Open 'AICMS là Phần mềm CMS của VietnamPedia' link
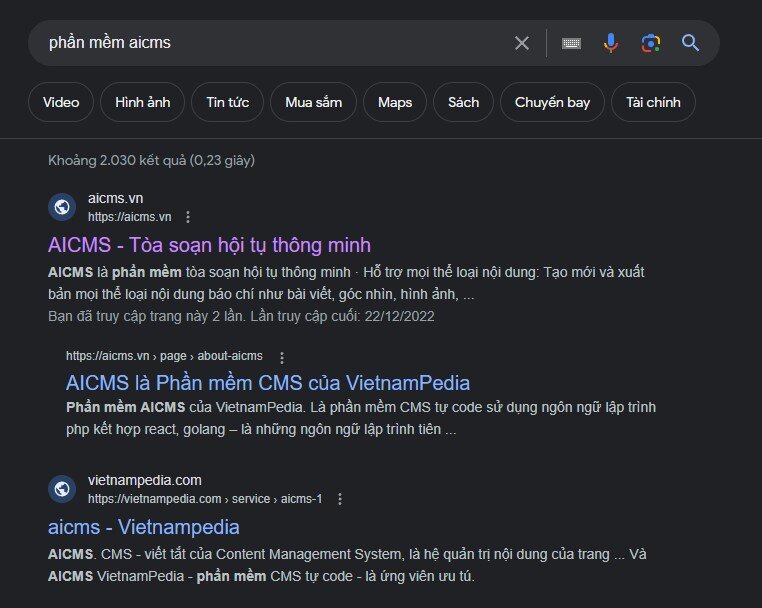Screen dimensions: 762x608 click(x=268, y=383)
